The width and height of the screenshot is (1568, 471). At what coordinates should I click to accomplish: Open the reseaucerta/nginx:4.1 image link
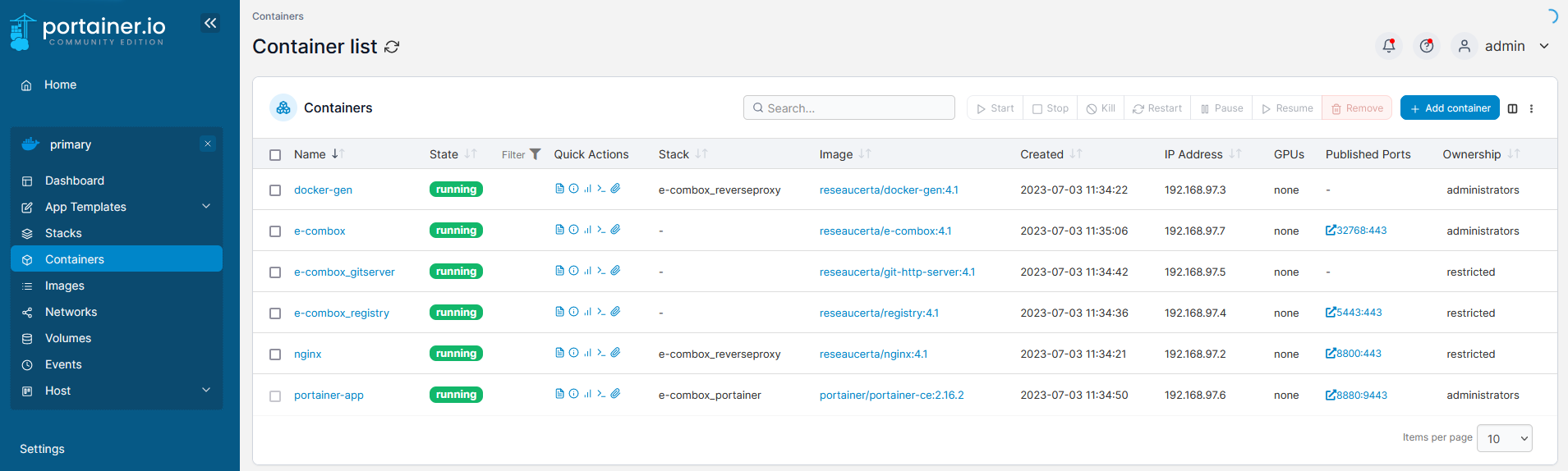pos(873,354)
